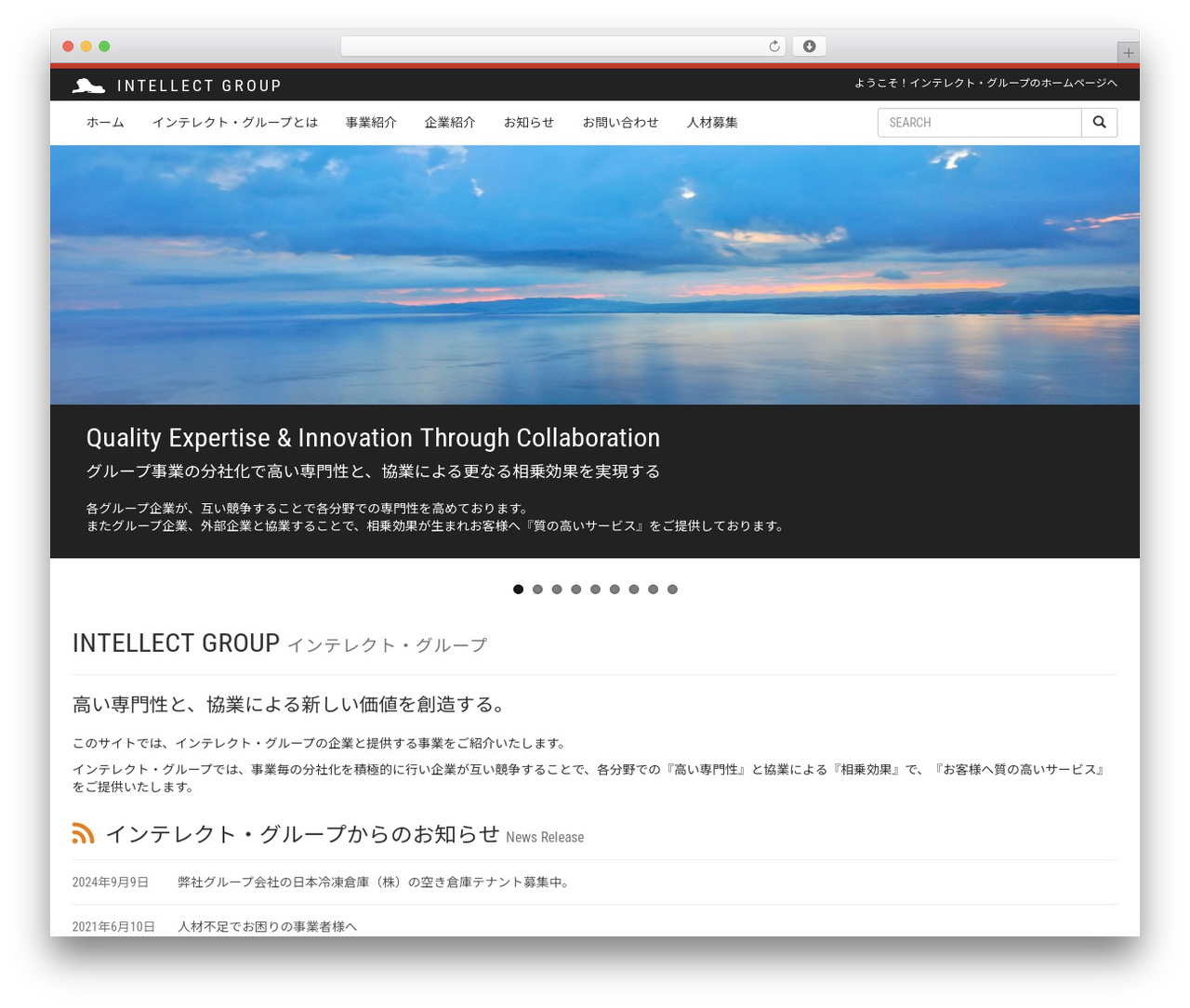Open the browser downloads button
The image size is (1190, 1008).
click(x=809, y=46)
